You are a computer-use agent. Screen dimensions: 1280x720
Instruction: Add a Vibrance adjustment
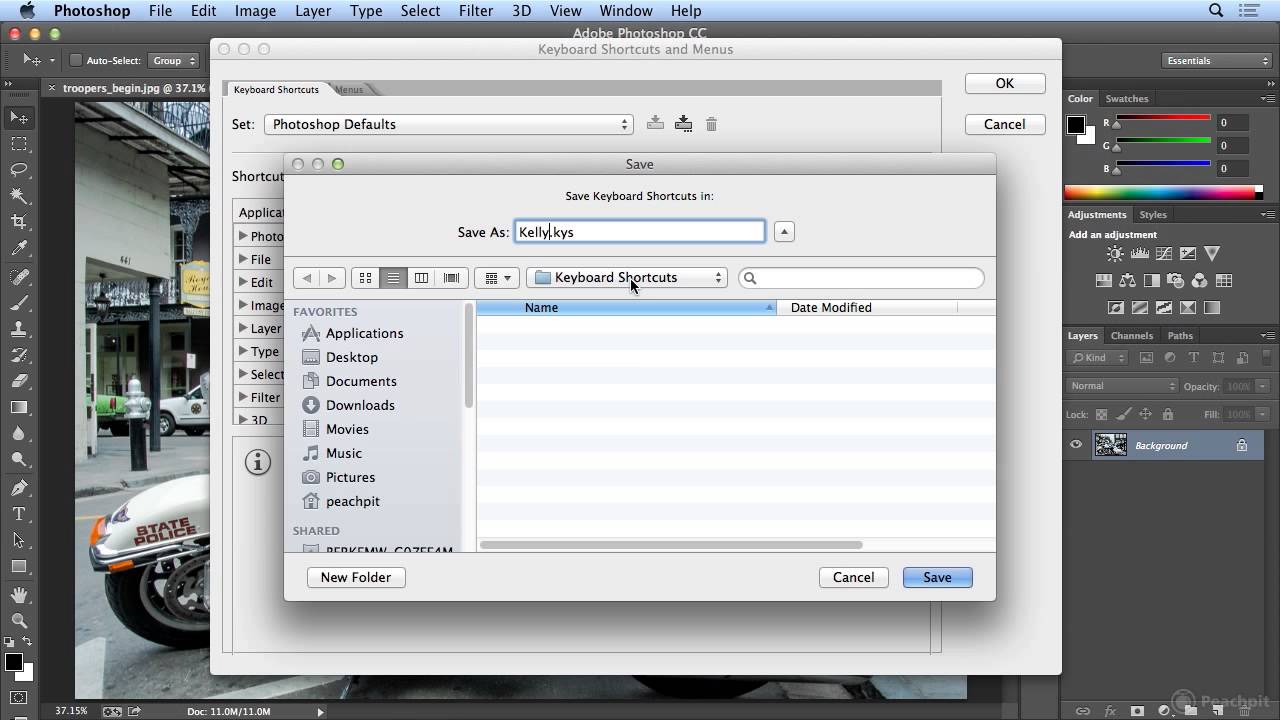(1212, 254)
